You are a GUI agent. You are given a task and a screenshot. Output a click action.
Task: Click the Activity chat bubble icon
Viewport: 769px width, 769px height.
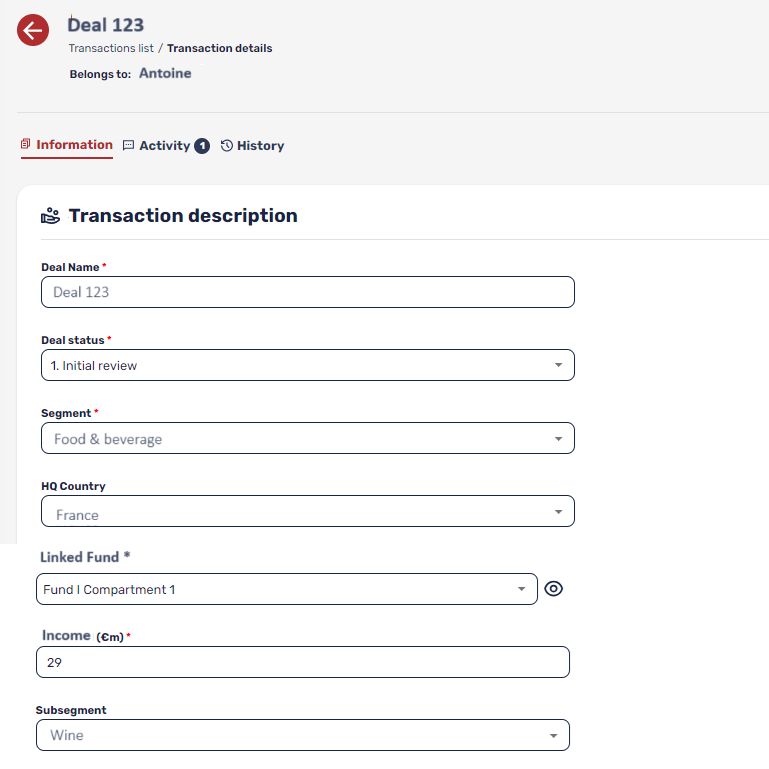coord(128,146)
